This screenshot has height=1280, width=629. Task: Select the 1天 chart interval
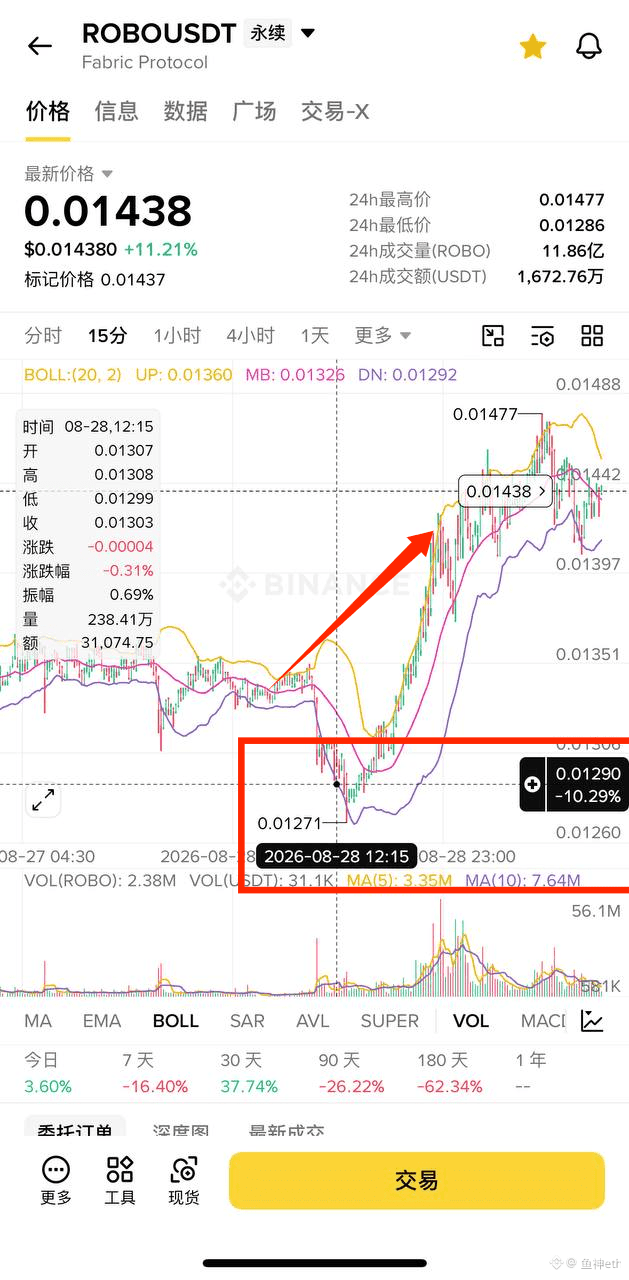coord(314,335)
